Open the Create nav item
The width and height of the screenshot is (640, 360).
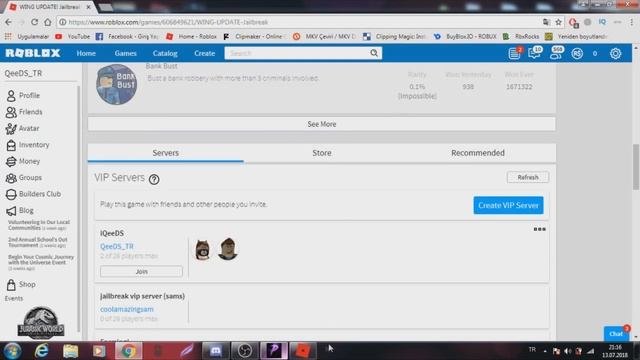204,53
